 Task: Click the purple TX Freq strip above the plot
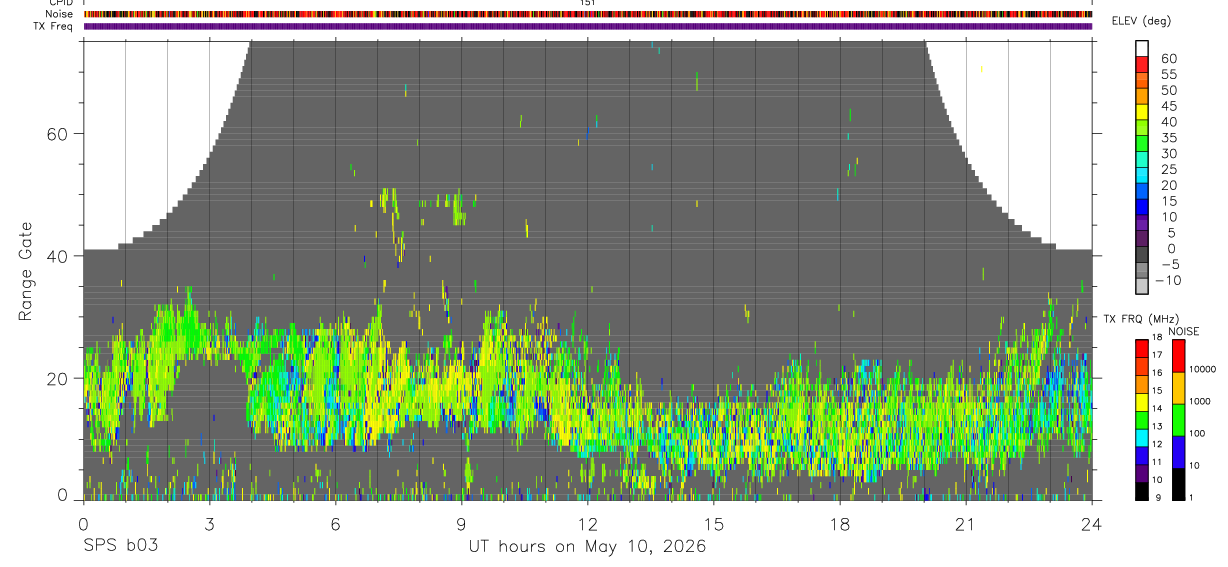[588, 26]
